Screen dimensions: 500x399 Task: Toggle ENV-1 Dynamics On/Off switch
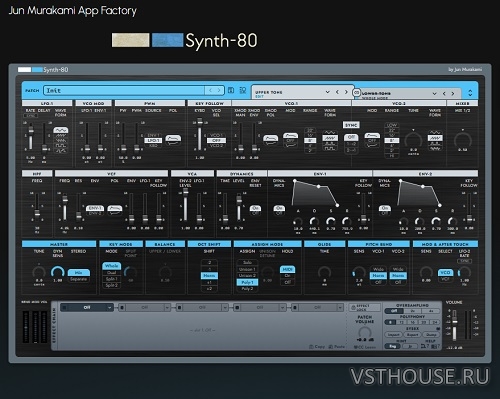tap(279, 210)
